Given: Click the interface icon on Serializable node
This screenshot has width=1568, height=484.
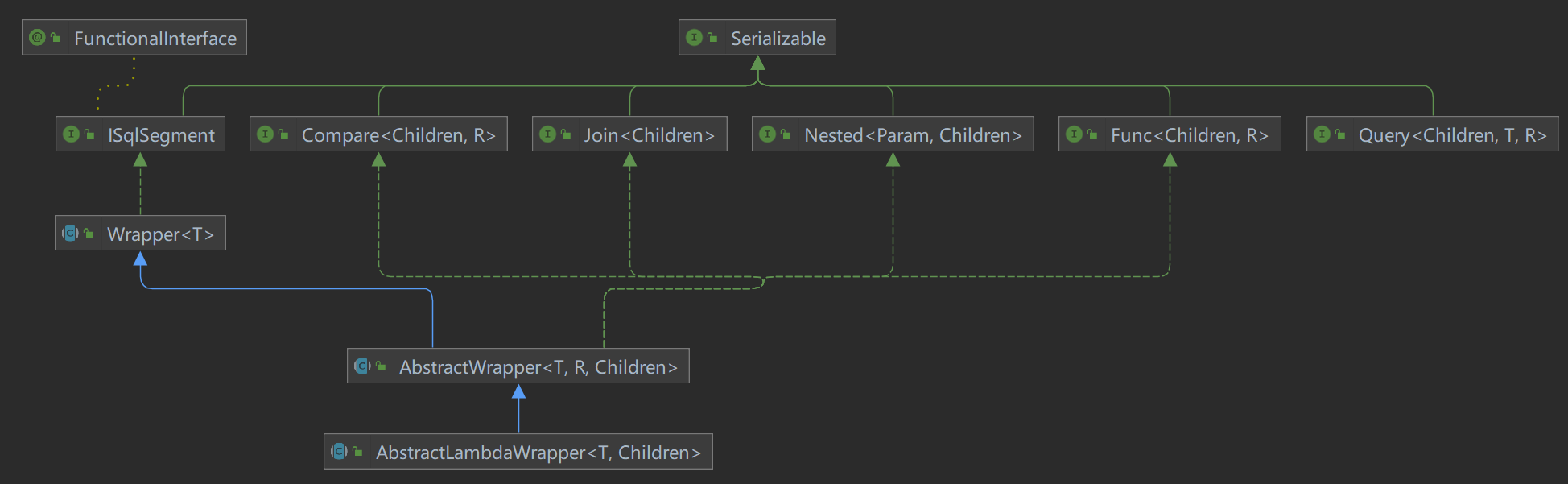Looking at the screenshot, I should pyautogui.click(x=694, y=38).
